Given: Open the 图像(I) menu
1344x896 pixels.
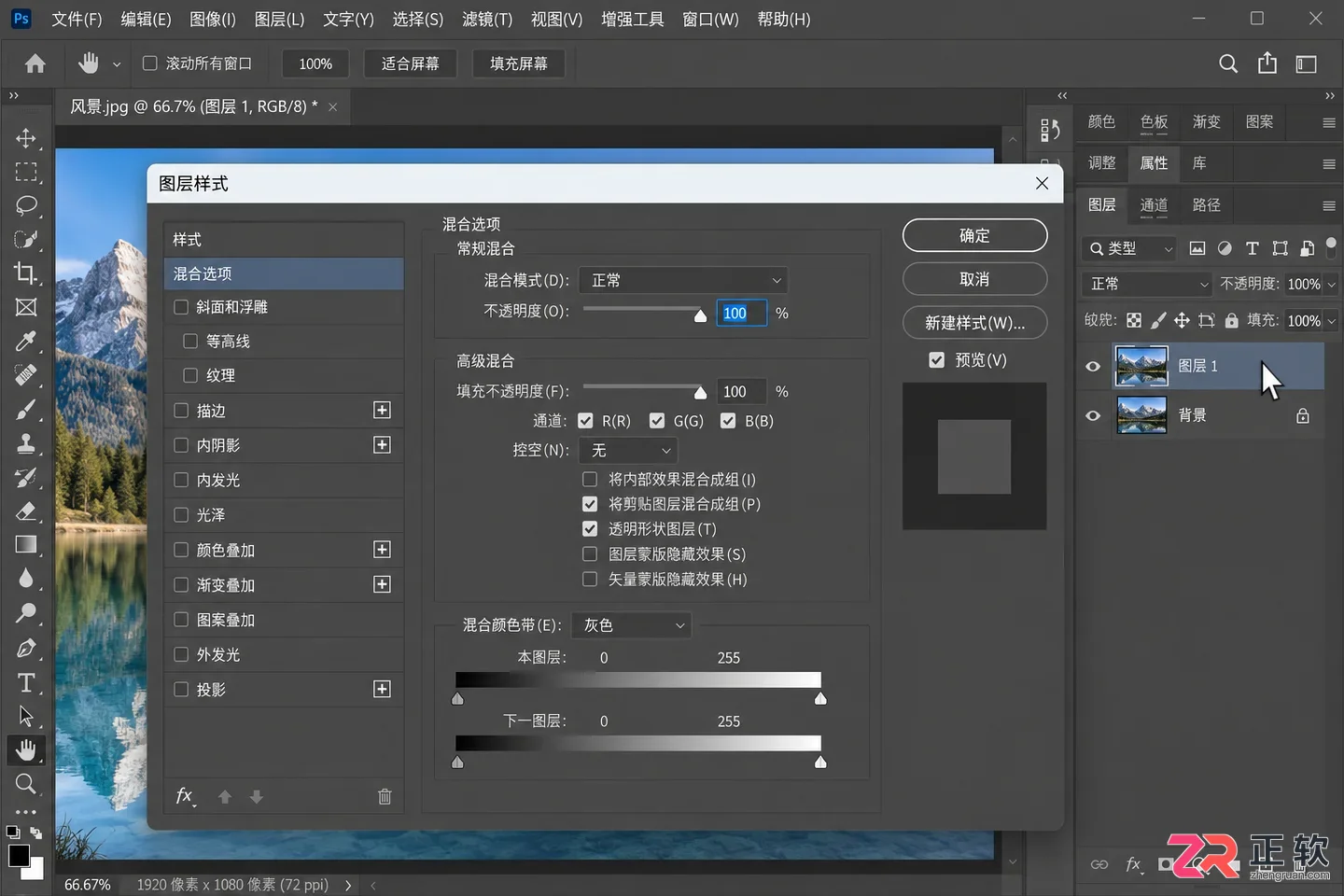Looking at the screenshot, I should (213, 20).
